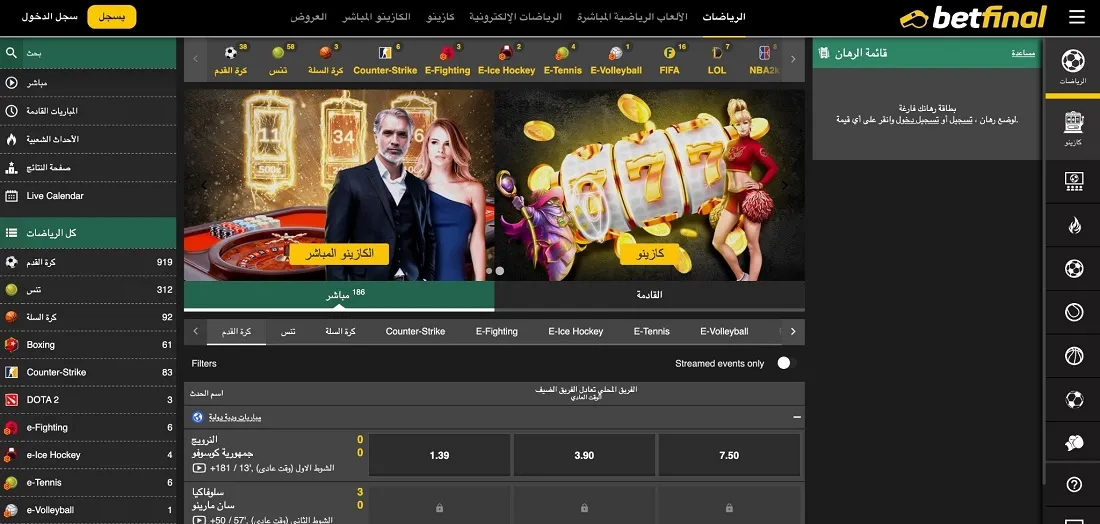Image resolution: width=1100 pixels, height=524 pixels.
Task: Open الرياضات الإلكترونية menu item
Action: (x=516, y=17)
